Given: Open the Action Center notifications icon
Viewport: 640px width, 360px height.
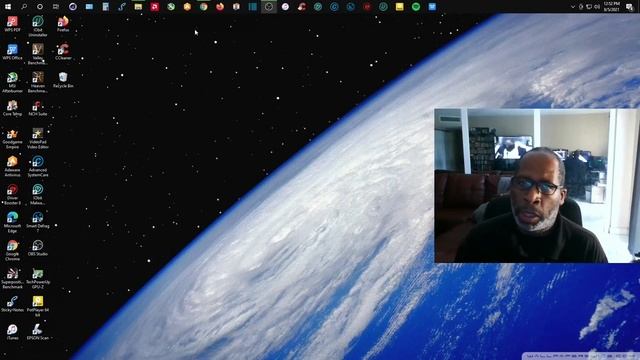Looking at the screenshot, I should coord(630,7).
